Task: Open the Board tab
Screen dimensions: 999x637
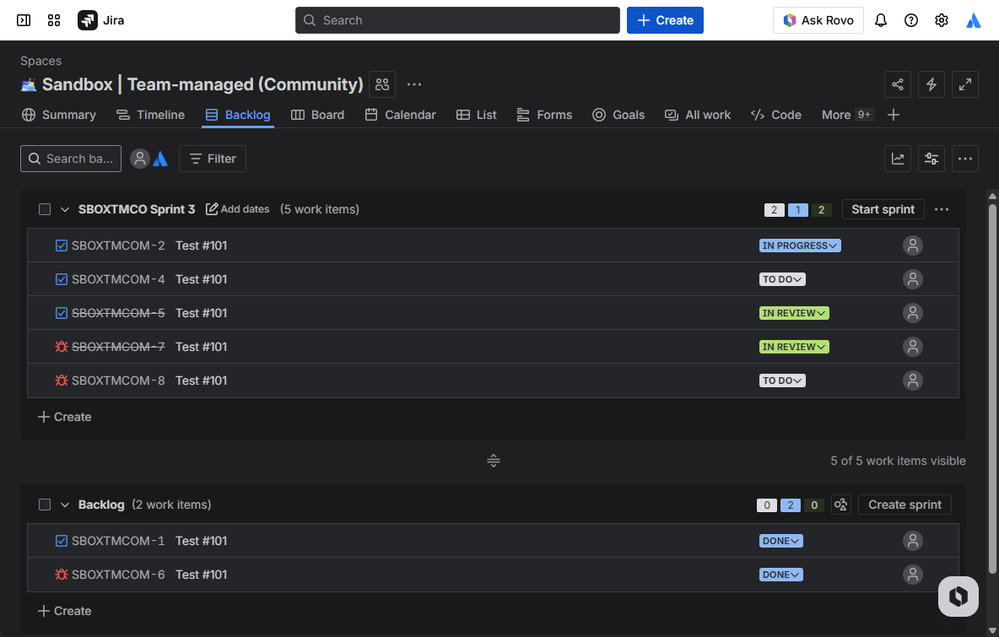Action: [318, 115]
